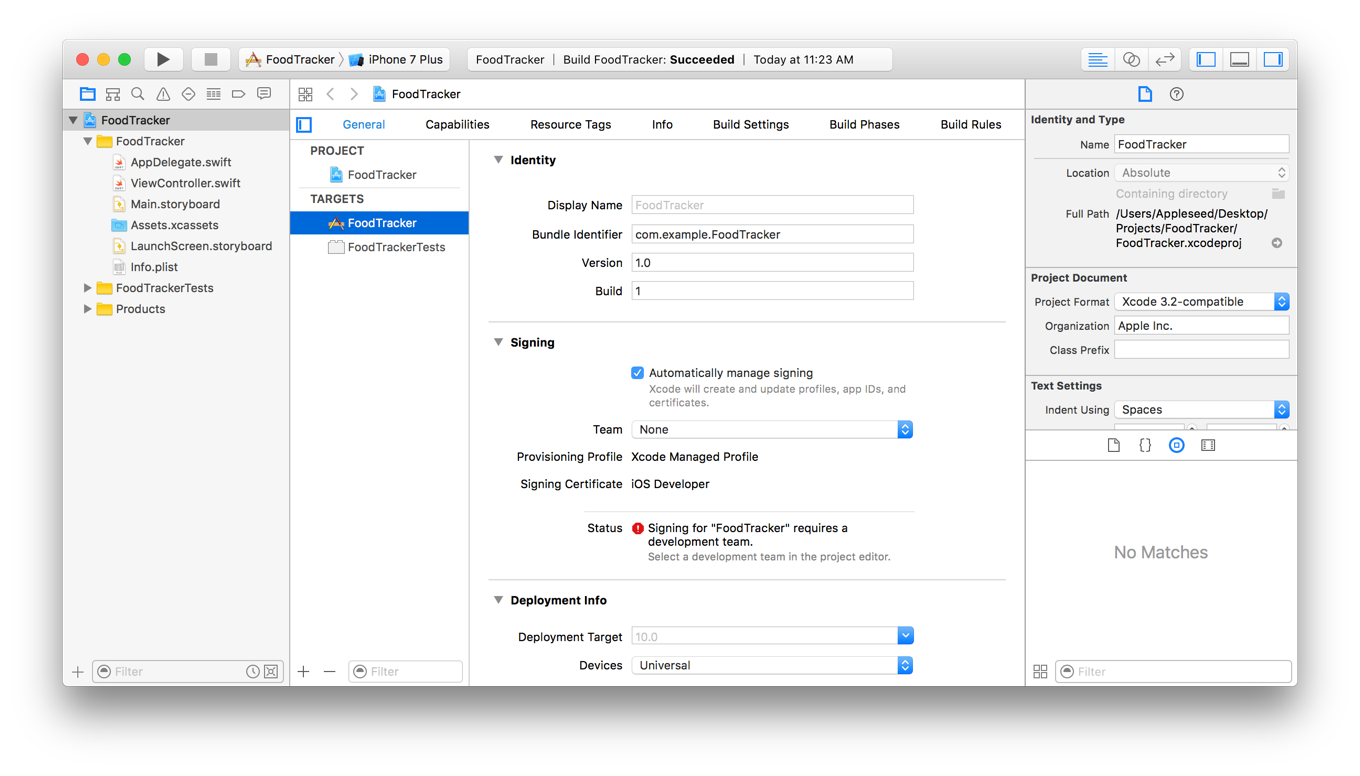Screen dimensions: 1360x776
Task: Open the Code Snippet library
Action: 1145,445
